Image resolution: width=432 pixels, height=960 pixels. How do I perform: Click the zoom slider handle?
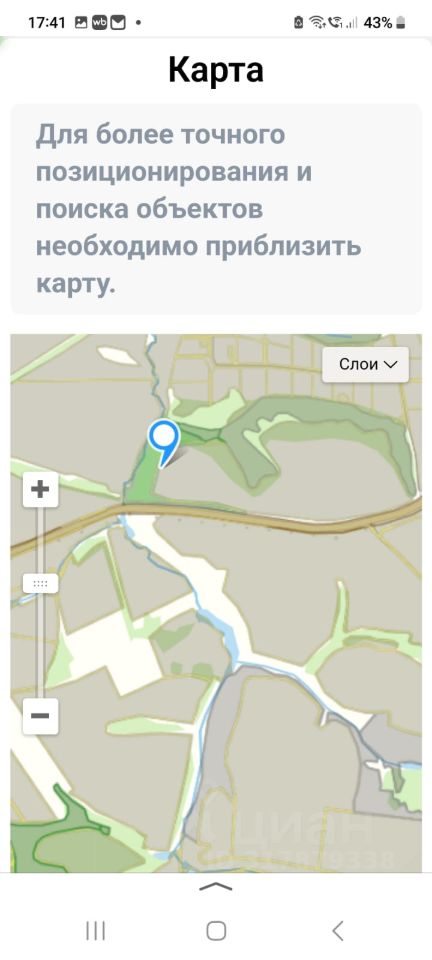coord(40,584)
